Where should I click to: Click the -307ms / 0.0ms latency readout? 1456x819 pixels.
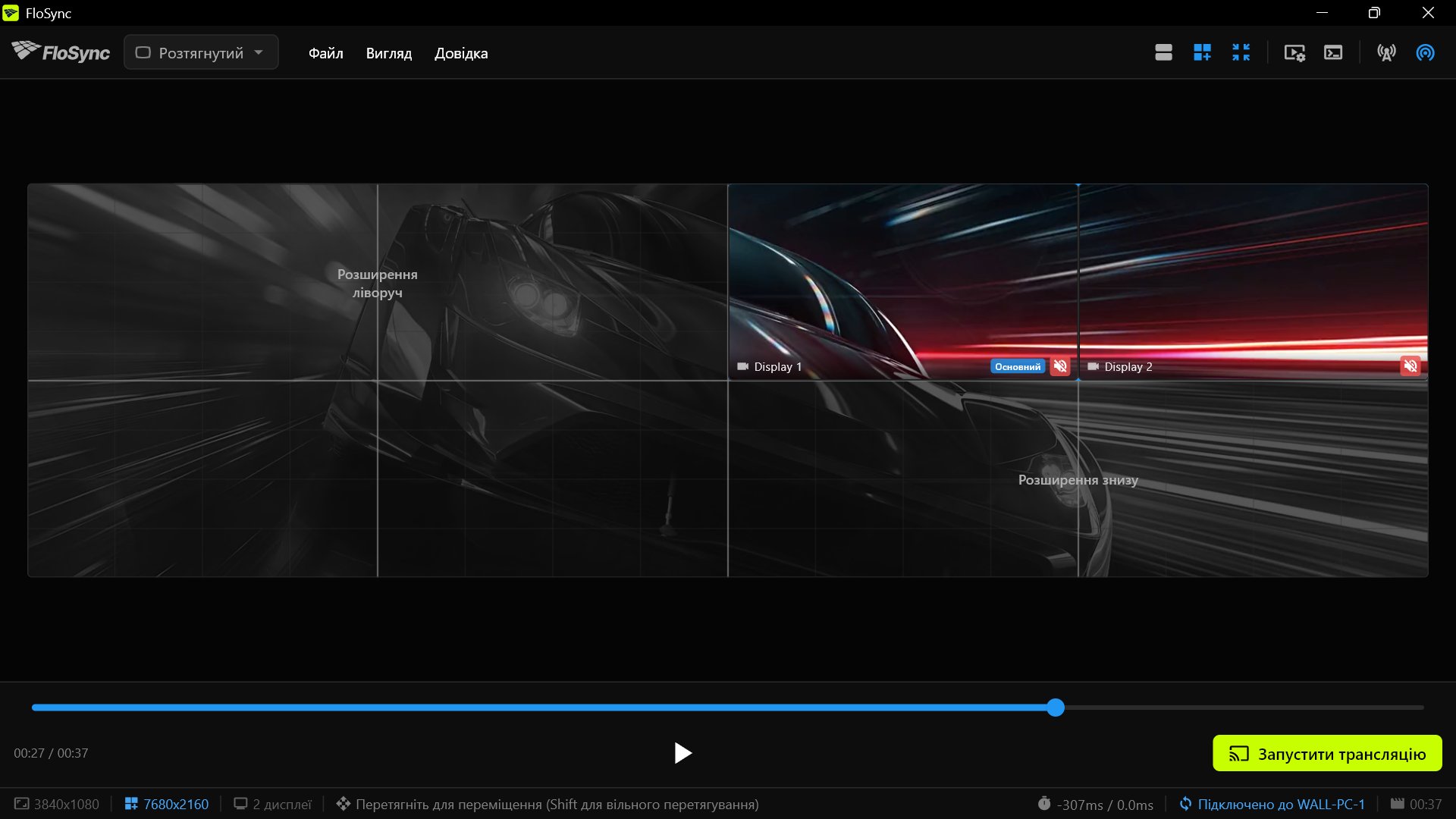coord(1105,805)
